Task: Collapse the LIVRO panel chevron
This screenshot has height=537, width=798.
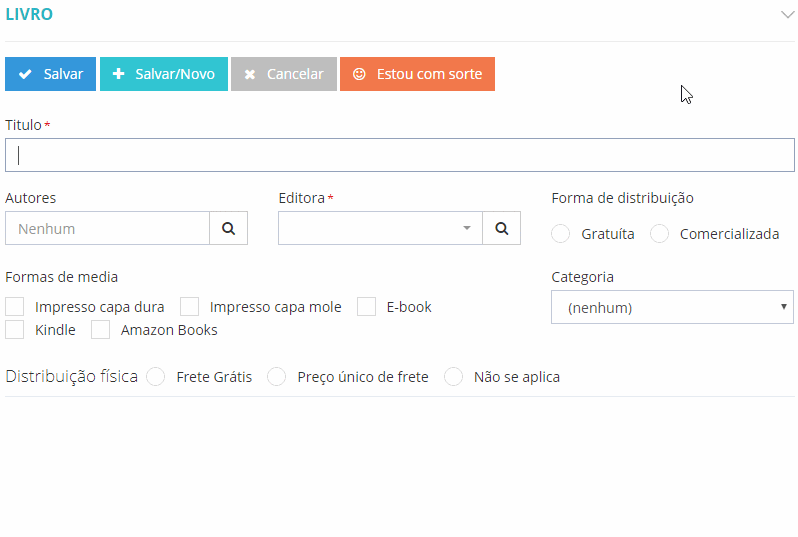Action: [x=785, y=14]
